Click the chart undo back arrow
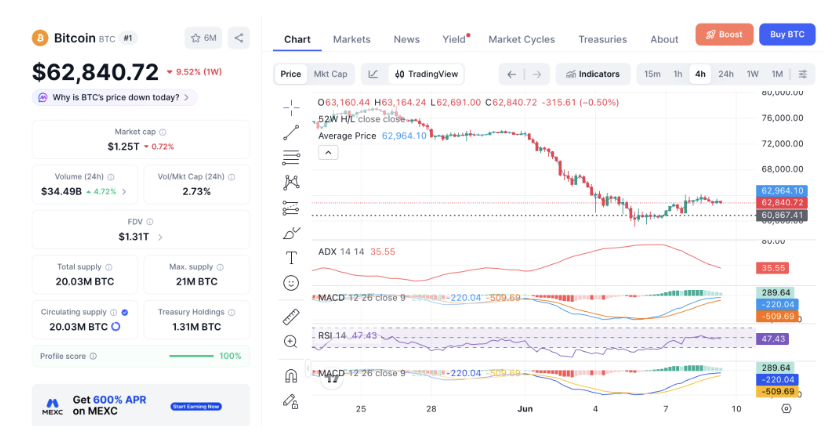826x446 pixels. [x=511, y=74]
